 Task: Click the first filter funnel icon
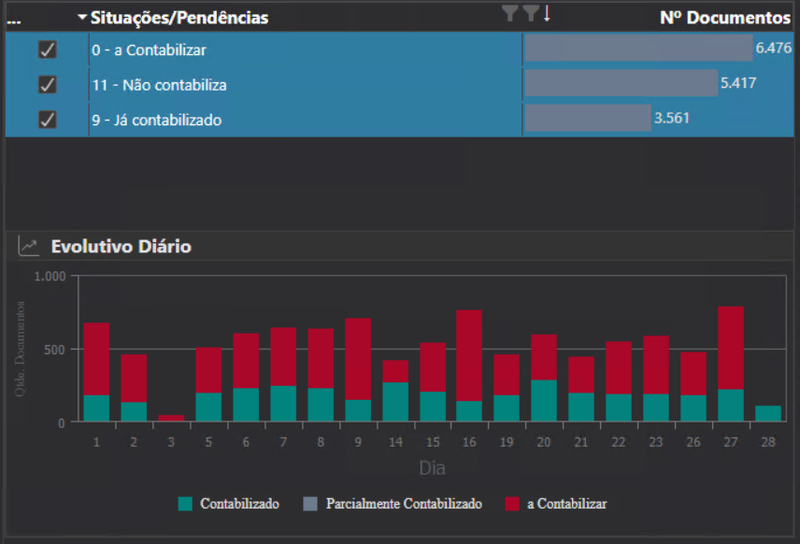click(510, 13)
